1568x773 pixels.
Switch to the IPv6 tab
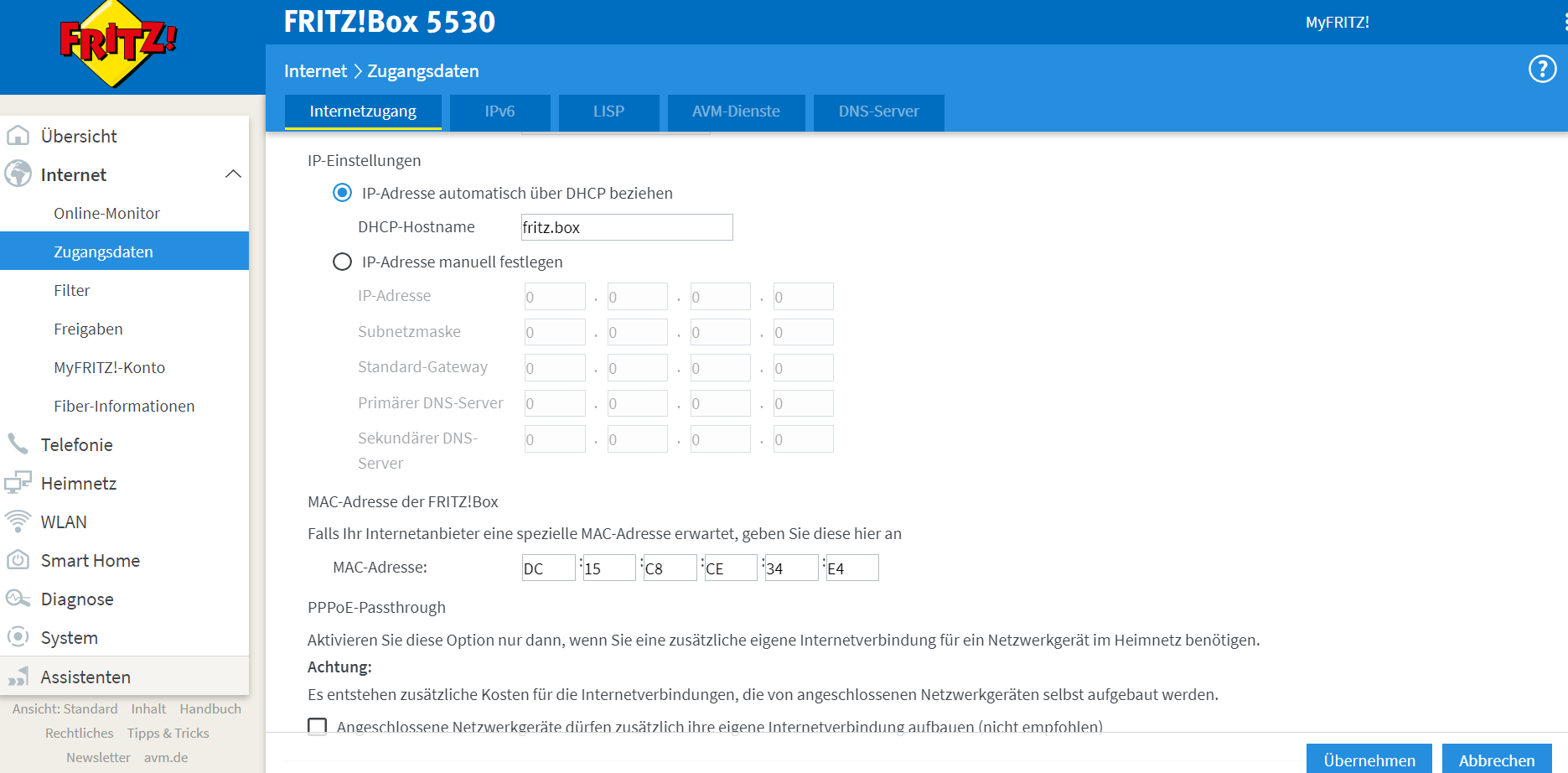coord(499,112)
